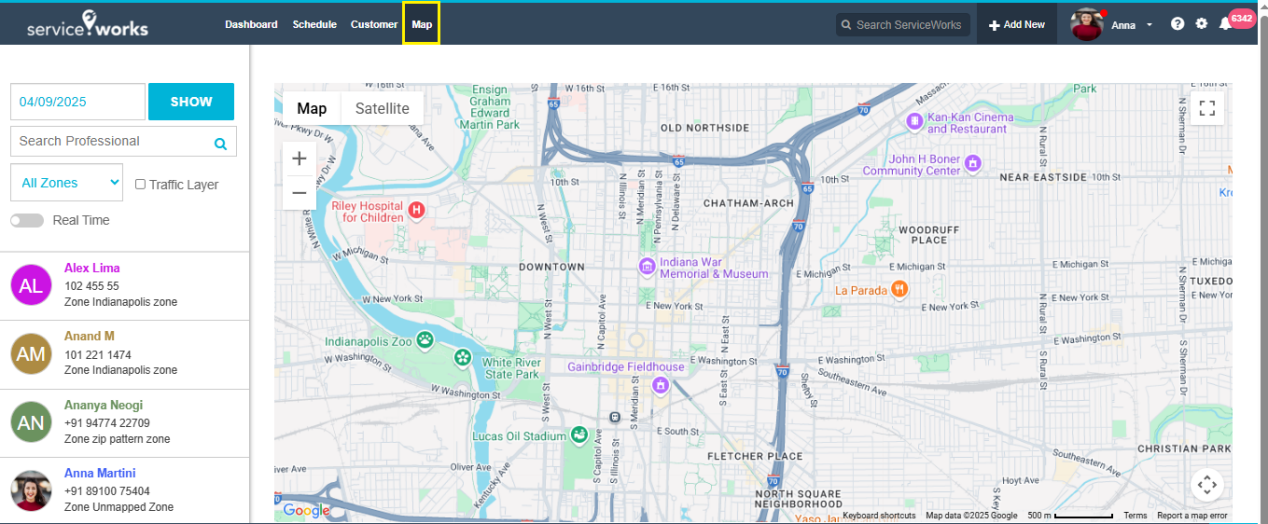
Task: Click the date field showing 04/09/2025
Action: pyautogui.click(x=78, y=102)
